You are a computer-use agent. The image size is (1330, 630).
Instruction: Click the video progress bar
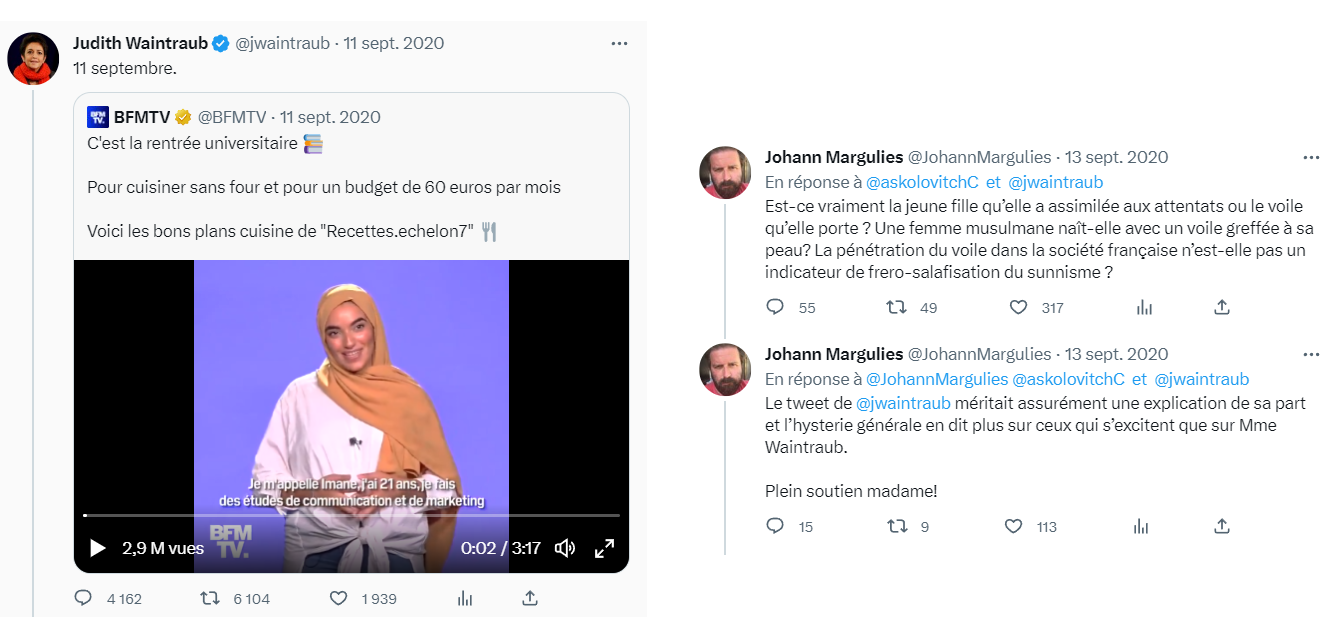pyautogui.click(x=351, y=515)
